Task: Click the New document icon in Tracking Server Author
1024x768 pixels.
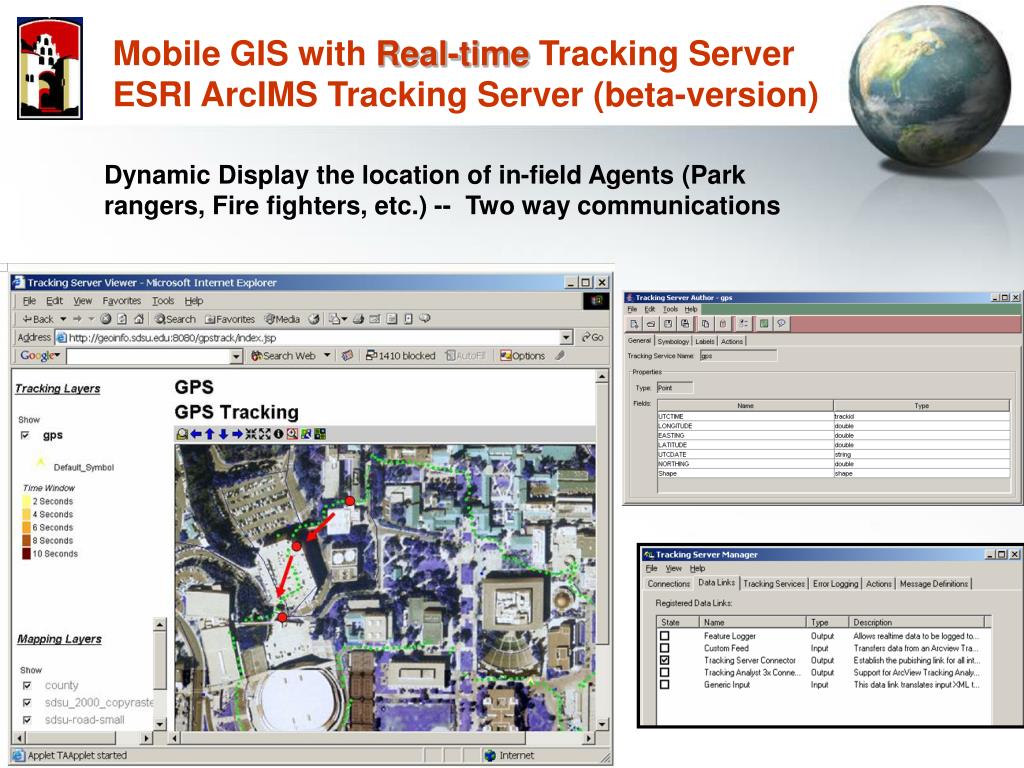Action: 634,324
